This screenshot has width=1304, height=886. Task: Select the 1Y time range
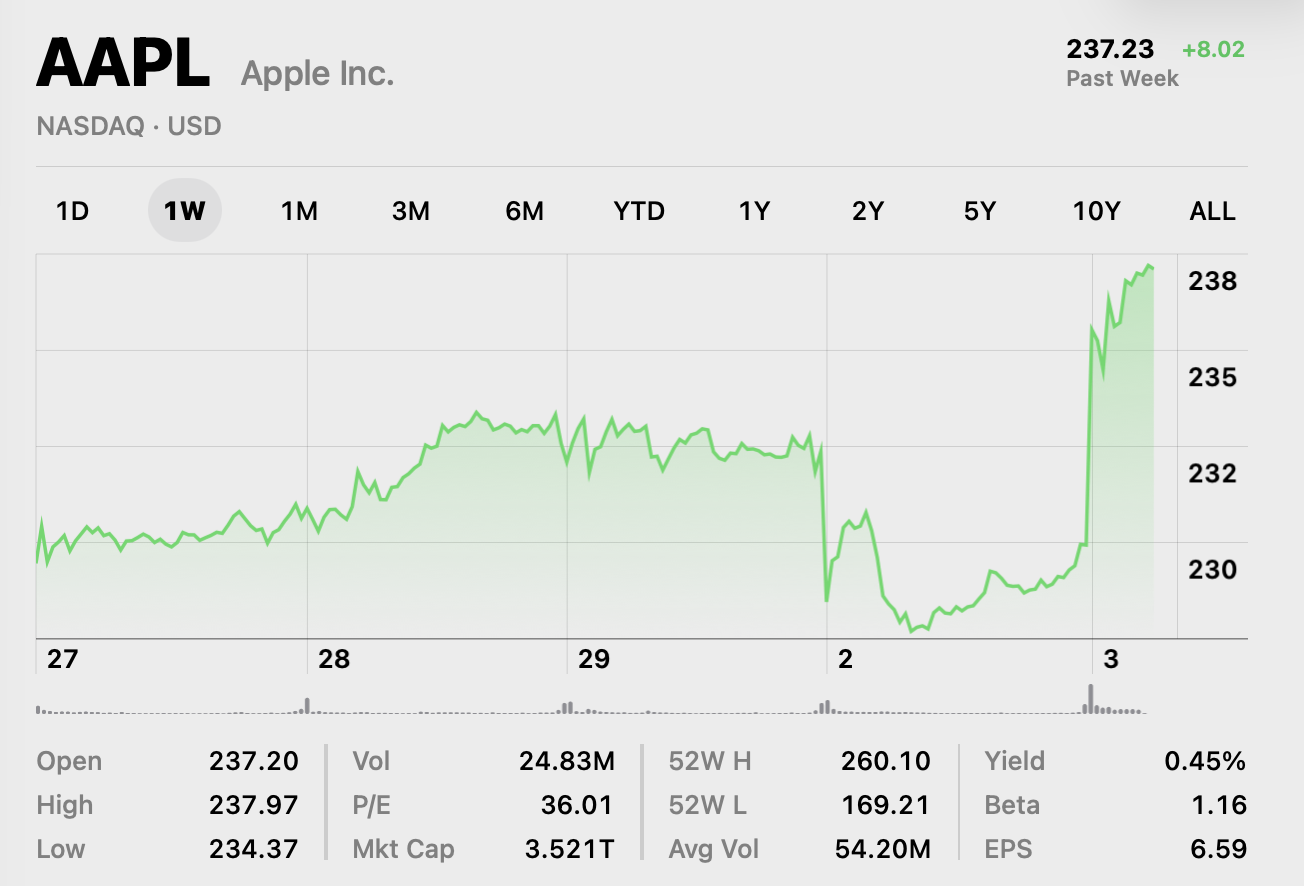click(x=754, y=211)
